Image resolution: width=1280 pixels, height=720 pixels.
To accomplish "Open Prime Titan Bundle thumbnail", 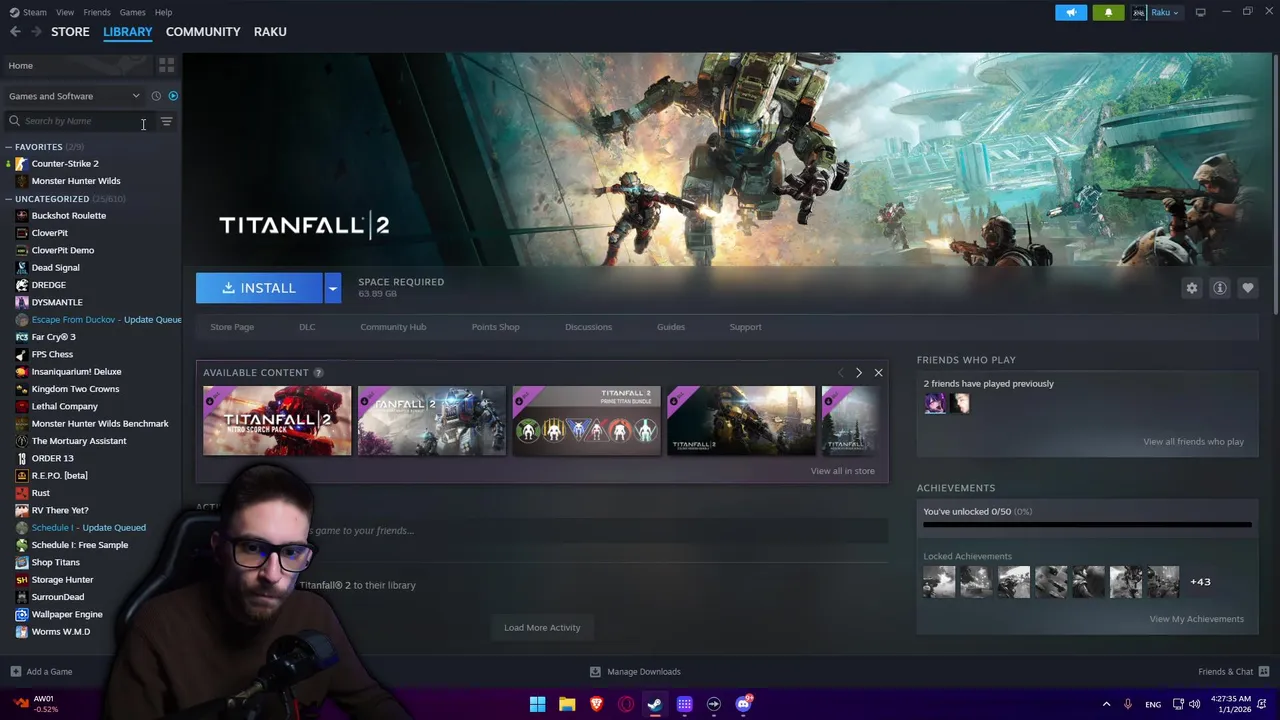I will 586,421.
